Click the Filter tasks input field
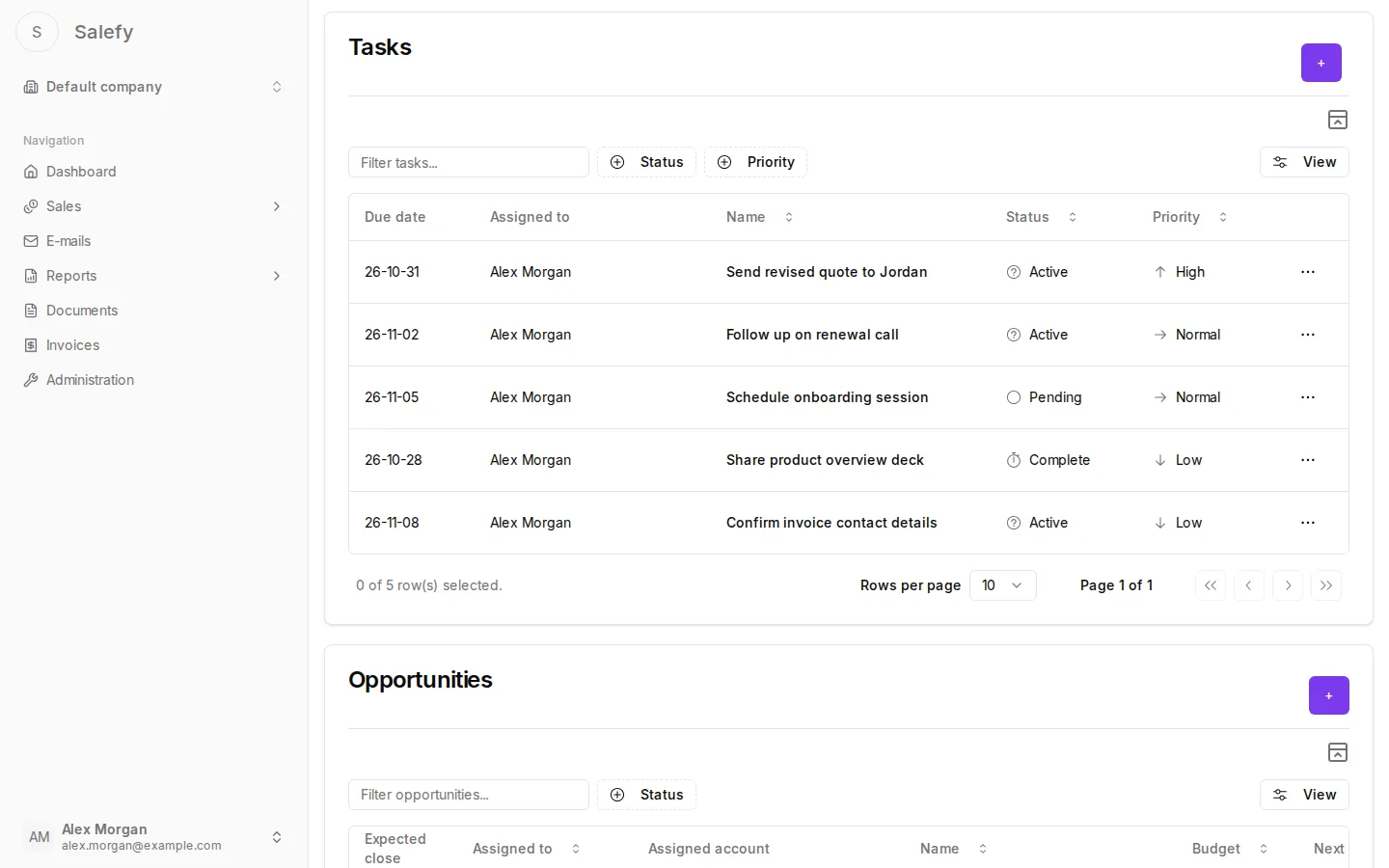This screenshot has height=868, width=1389. (x=469, y=162)
